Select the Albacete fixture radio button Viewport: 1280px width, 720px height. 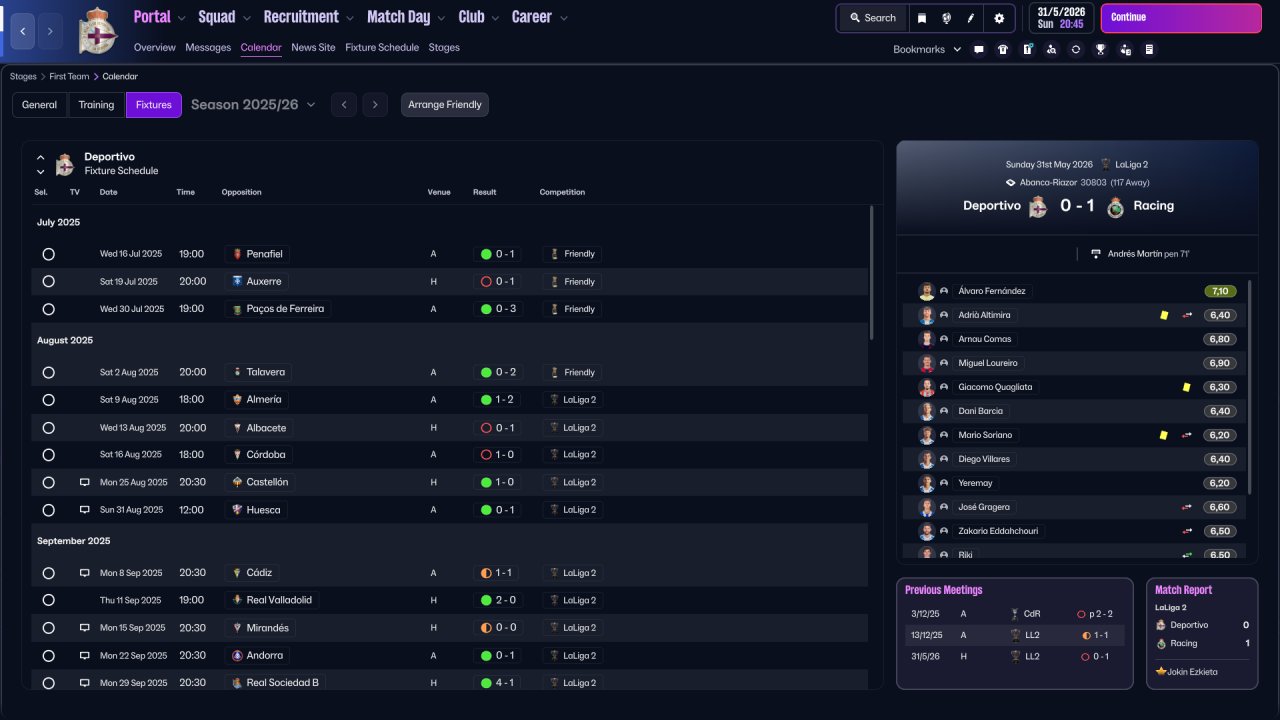pos(48,428)
